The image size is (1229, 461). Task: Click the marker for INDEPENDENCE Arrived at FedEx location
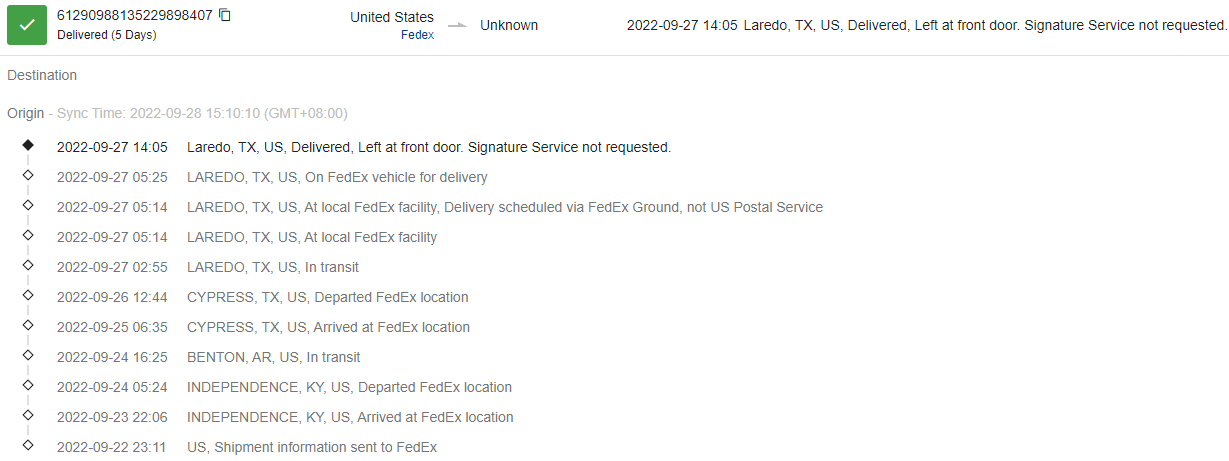pos(28,415)
